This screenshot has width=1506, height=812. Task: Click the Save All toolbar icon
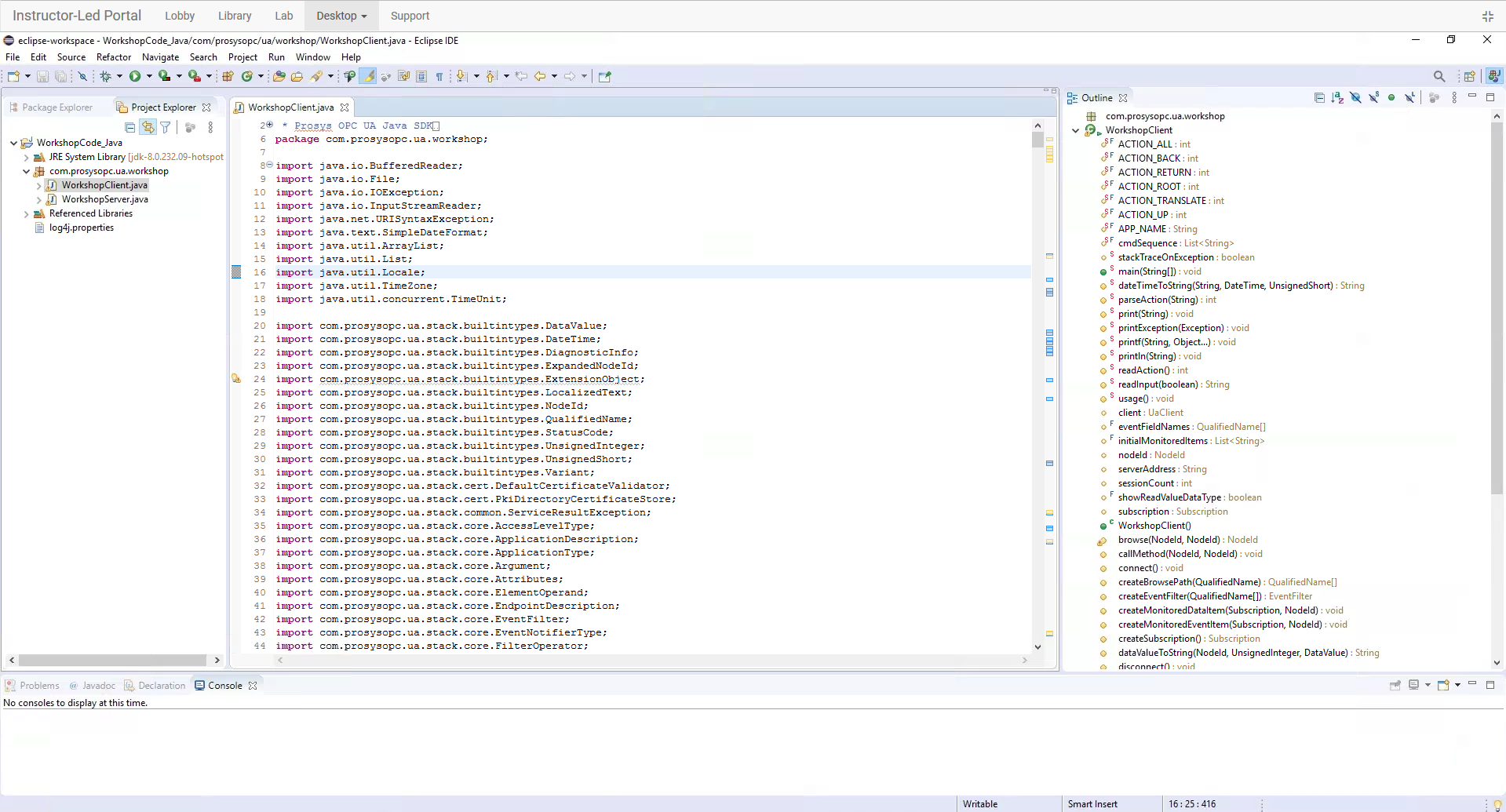[60, 76]
